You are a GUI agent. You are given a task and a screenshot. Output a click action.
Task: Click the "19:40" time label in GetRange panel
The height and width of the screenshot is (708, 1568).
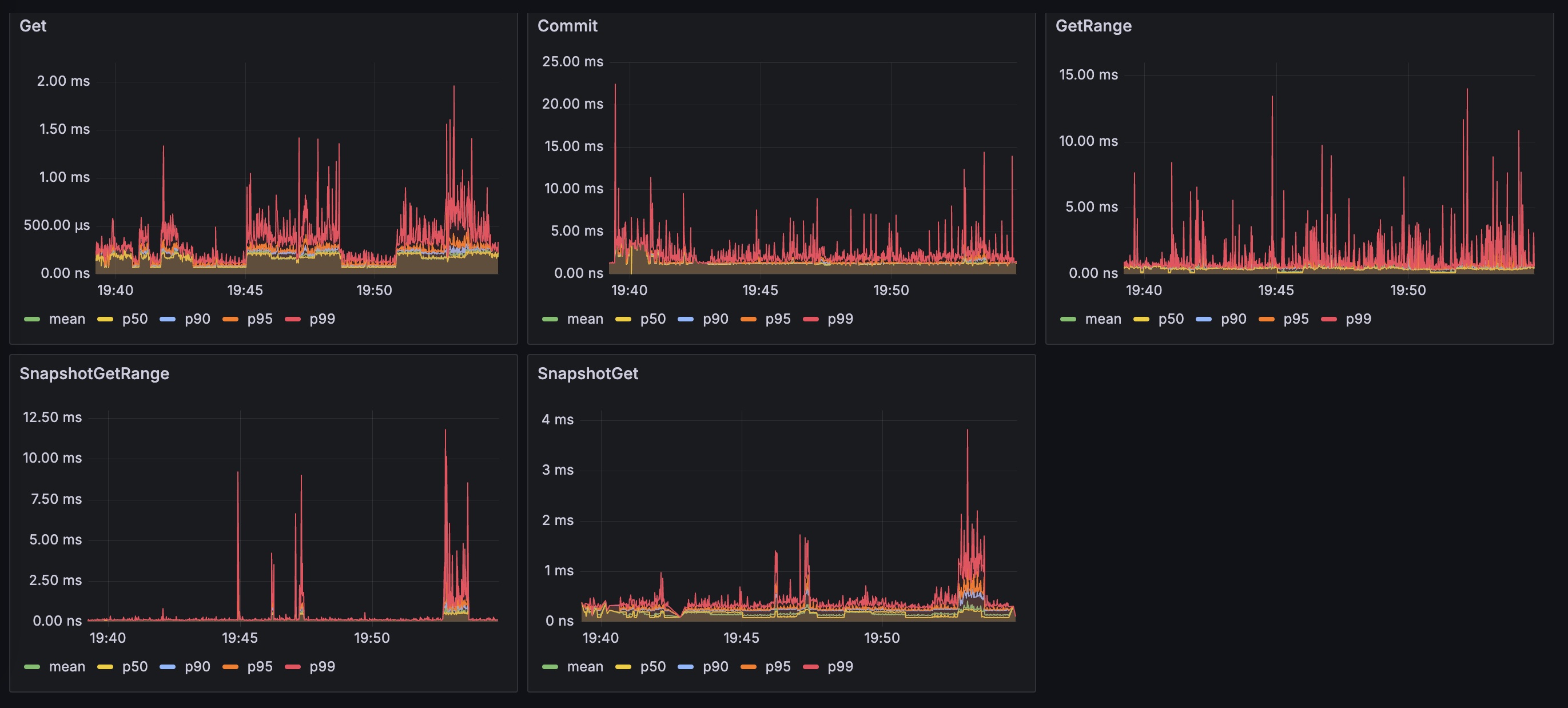(x=1144, y=291)
